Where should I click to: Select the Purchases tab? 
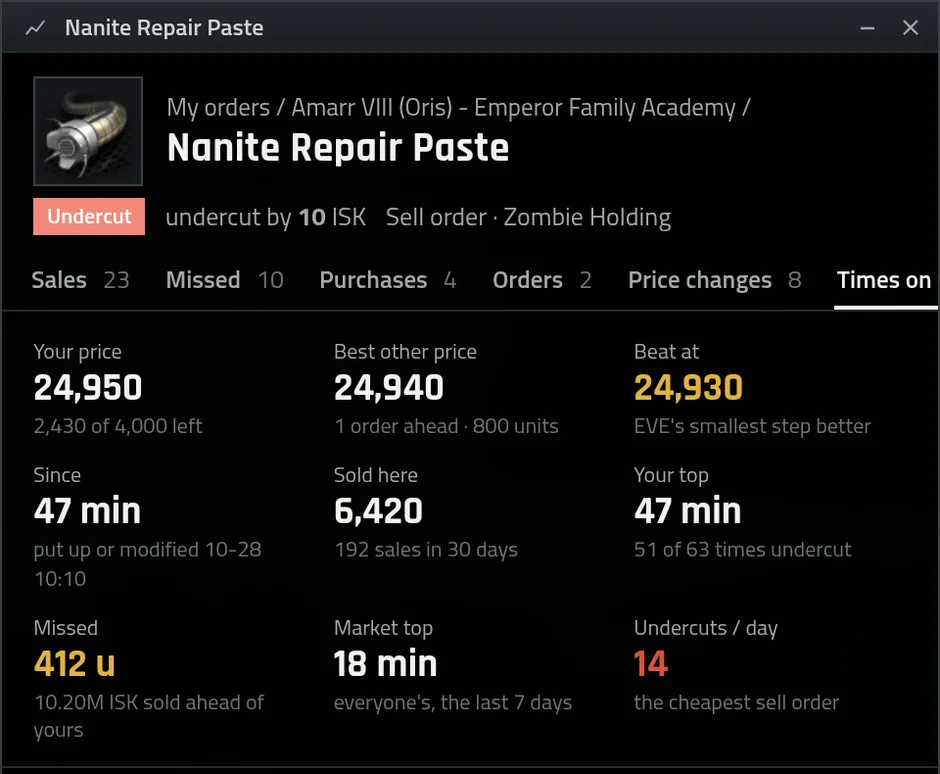[388, 280]
